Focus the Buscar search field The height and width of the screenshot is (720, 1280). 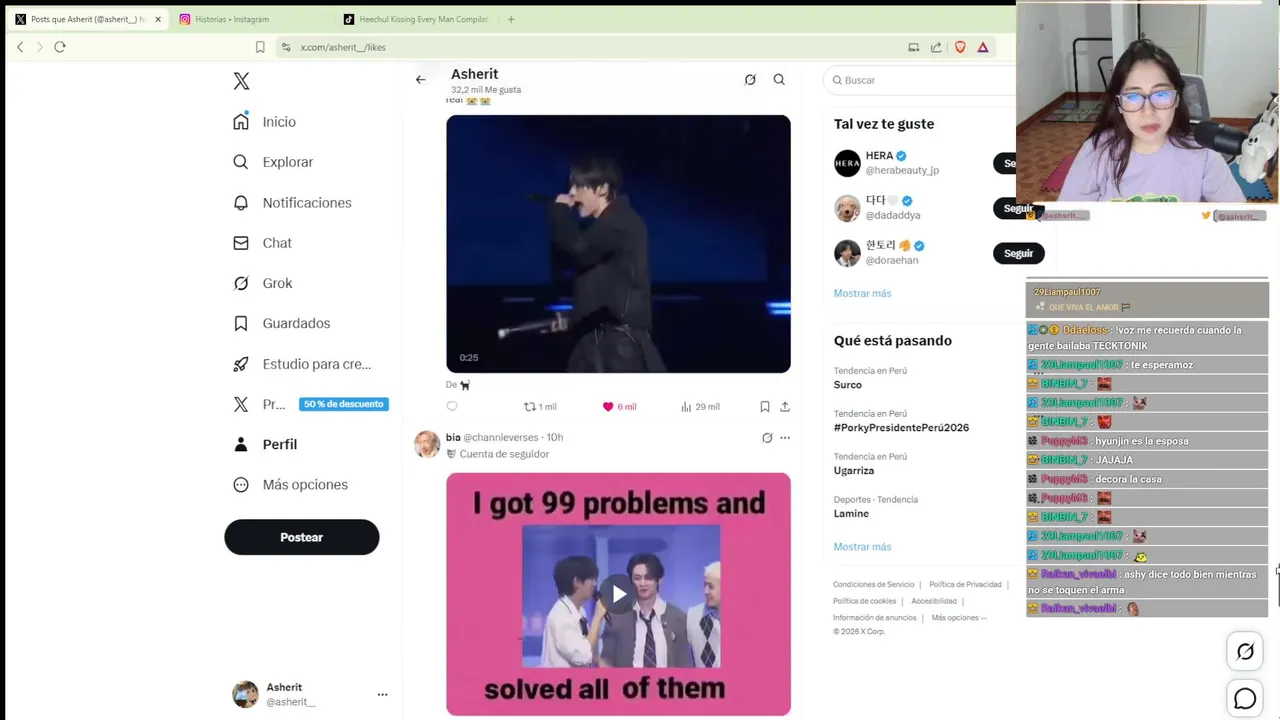pos(920,80)
